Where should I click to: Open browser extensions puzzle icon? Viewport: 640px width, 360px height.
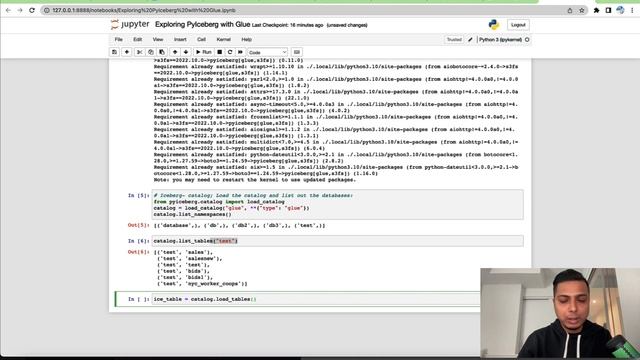596,10
